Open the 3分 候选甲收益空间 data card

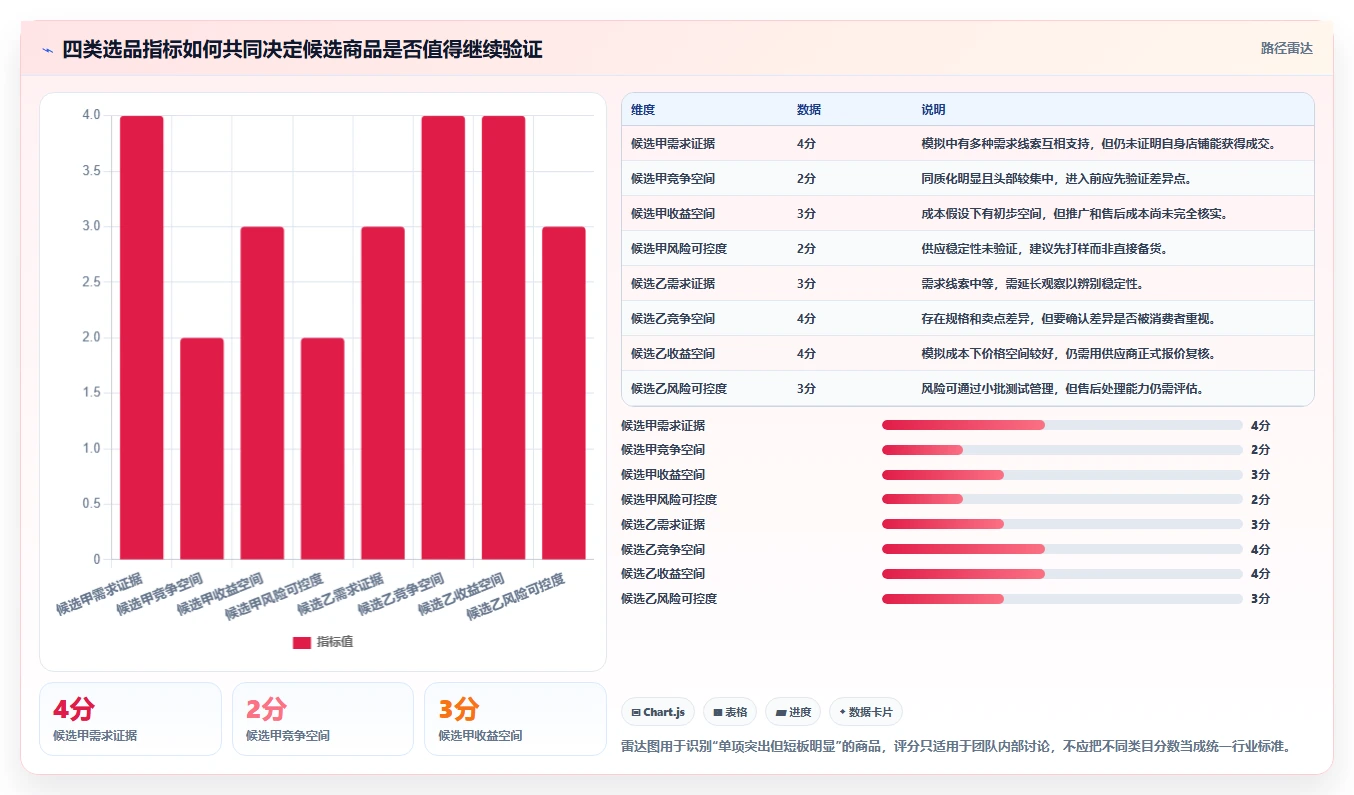pos(515,719)
